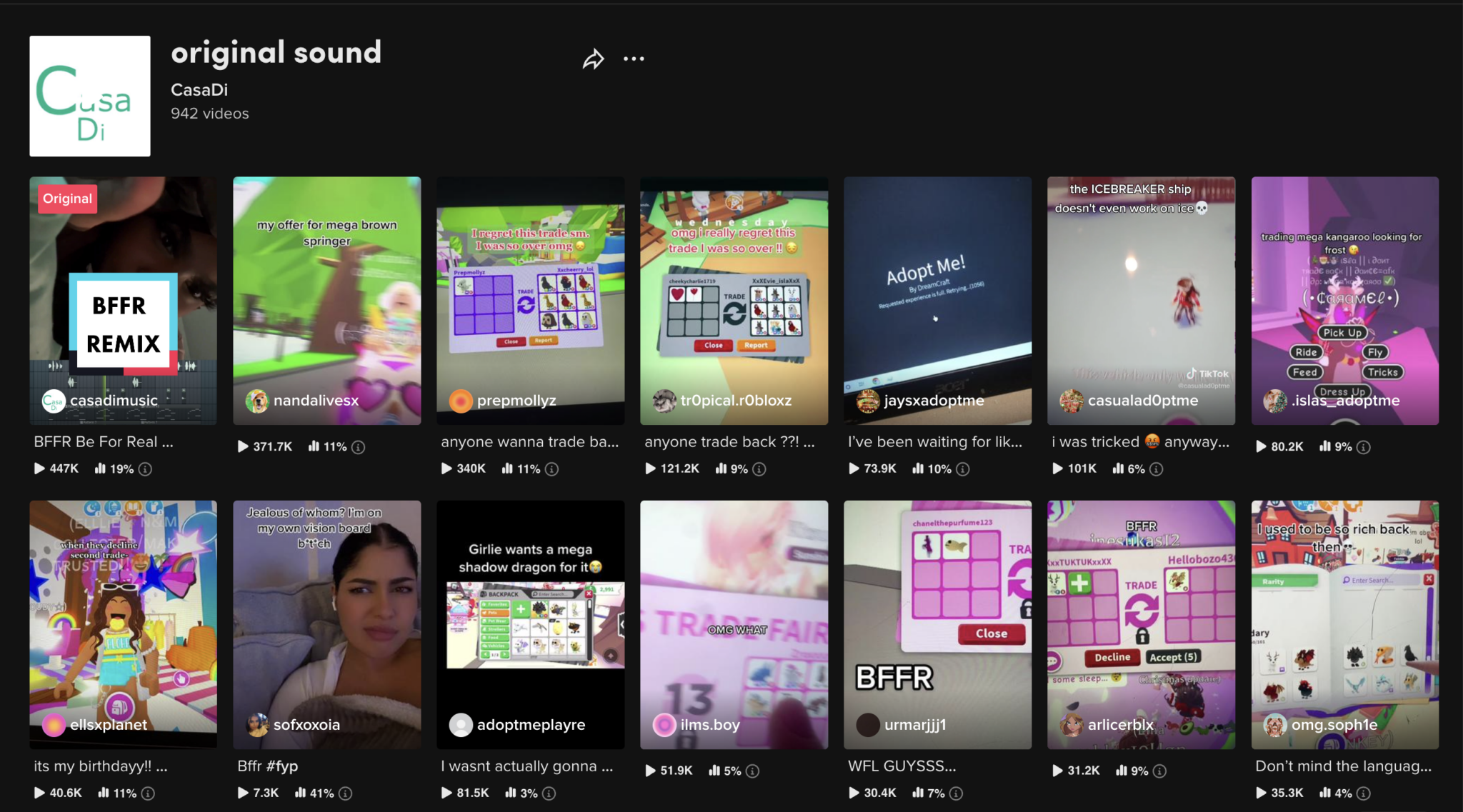Click the ellsxplanet profile avatar
1463x812 pixels.
[52, 724]
